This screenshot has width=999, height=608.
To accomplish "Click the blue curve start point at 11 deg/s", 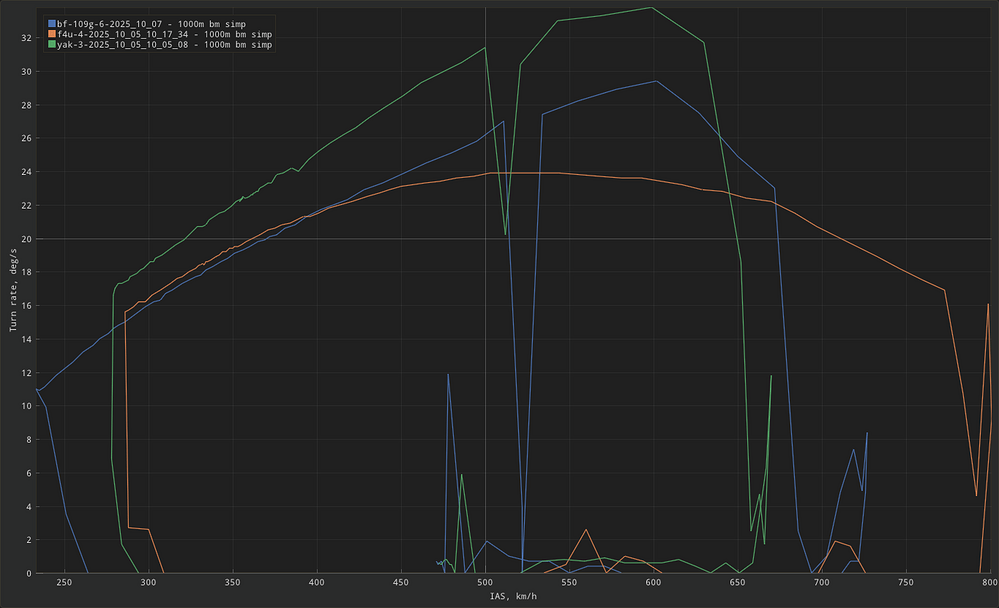I will tap(37, 389).
